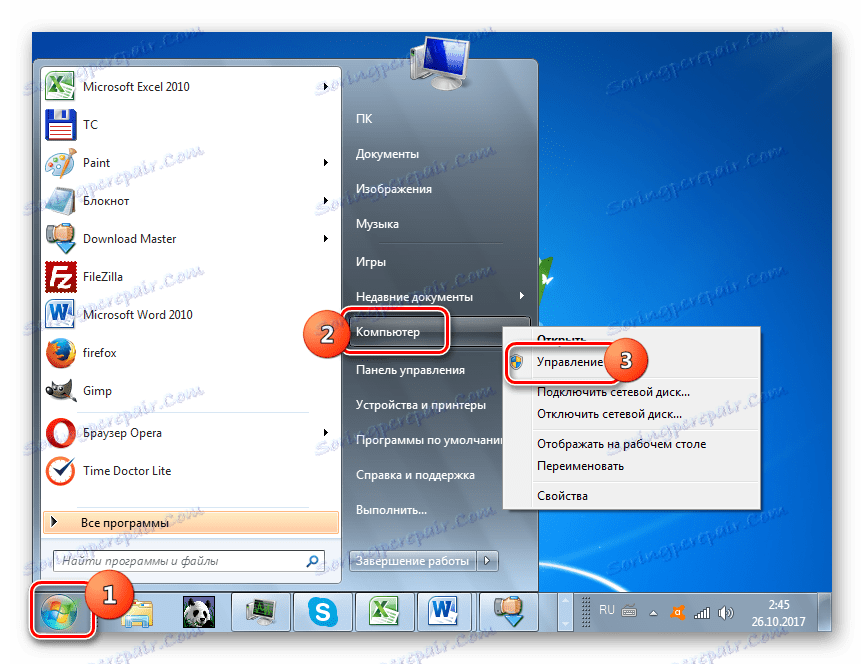The image size is (864, 664).
Task: Choose Подключить сетевой диск...
Action: [x=613, y=392]
